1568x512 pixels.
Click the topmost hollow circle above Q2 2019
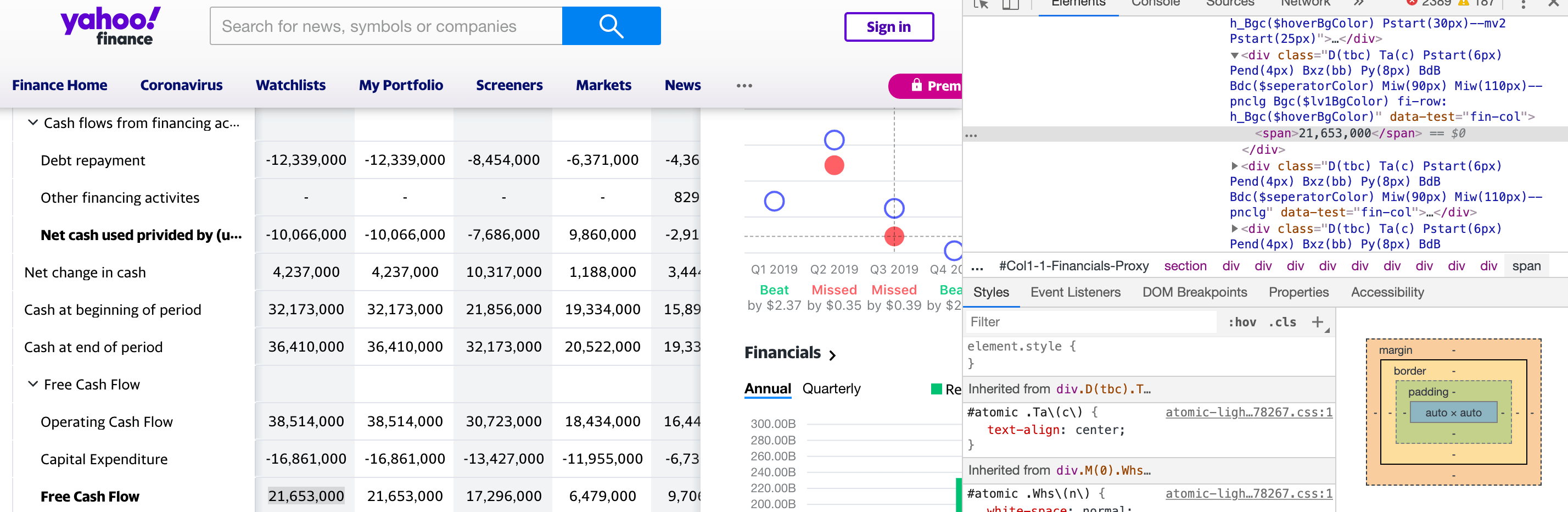point(834,140)
